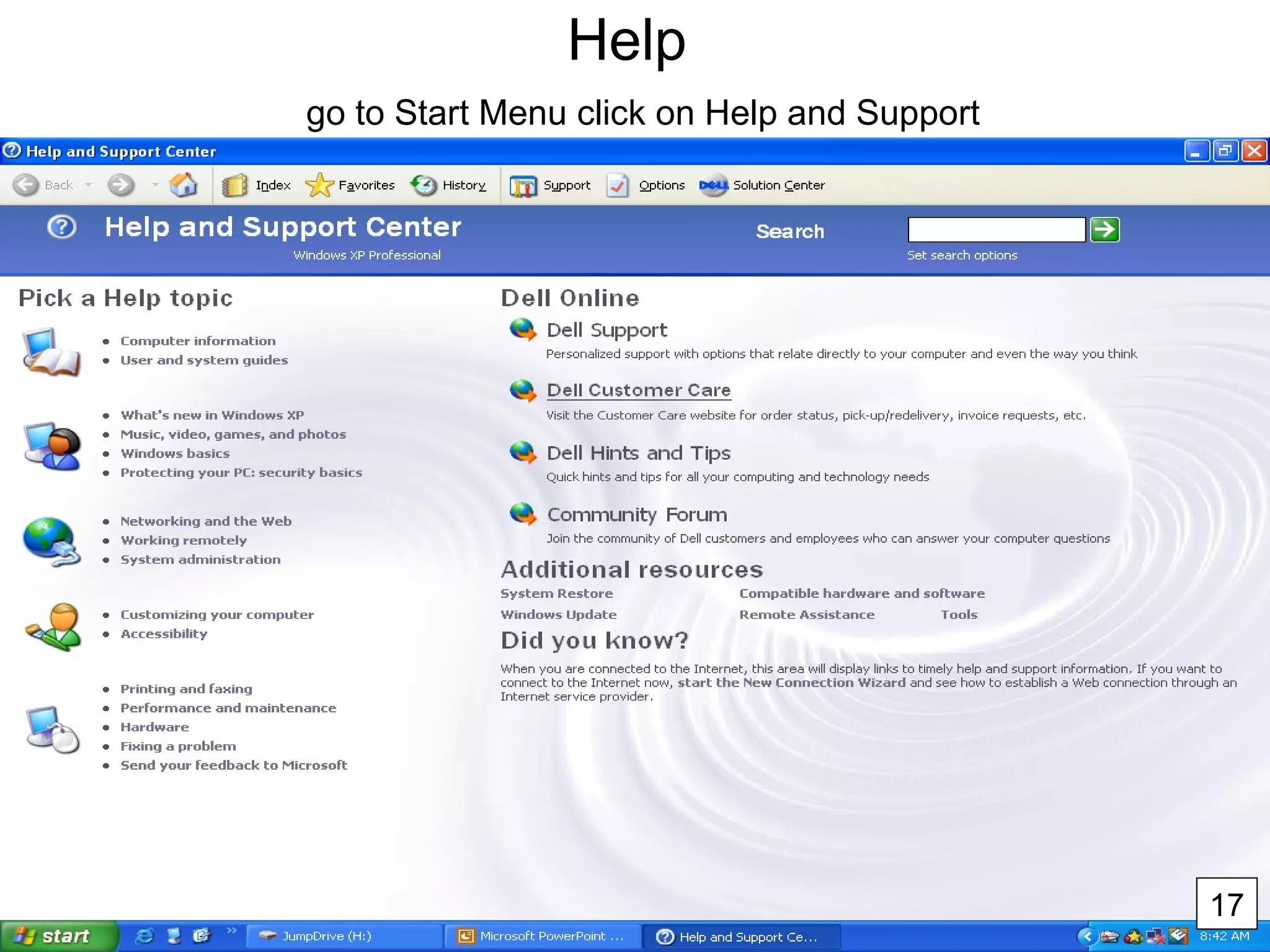
Task: Open Customizing your computer
Action: pos(217,615)
